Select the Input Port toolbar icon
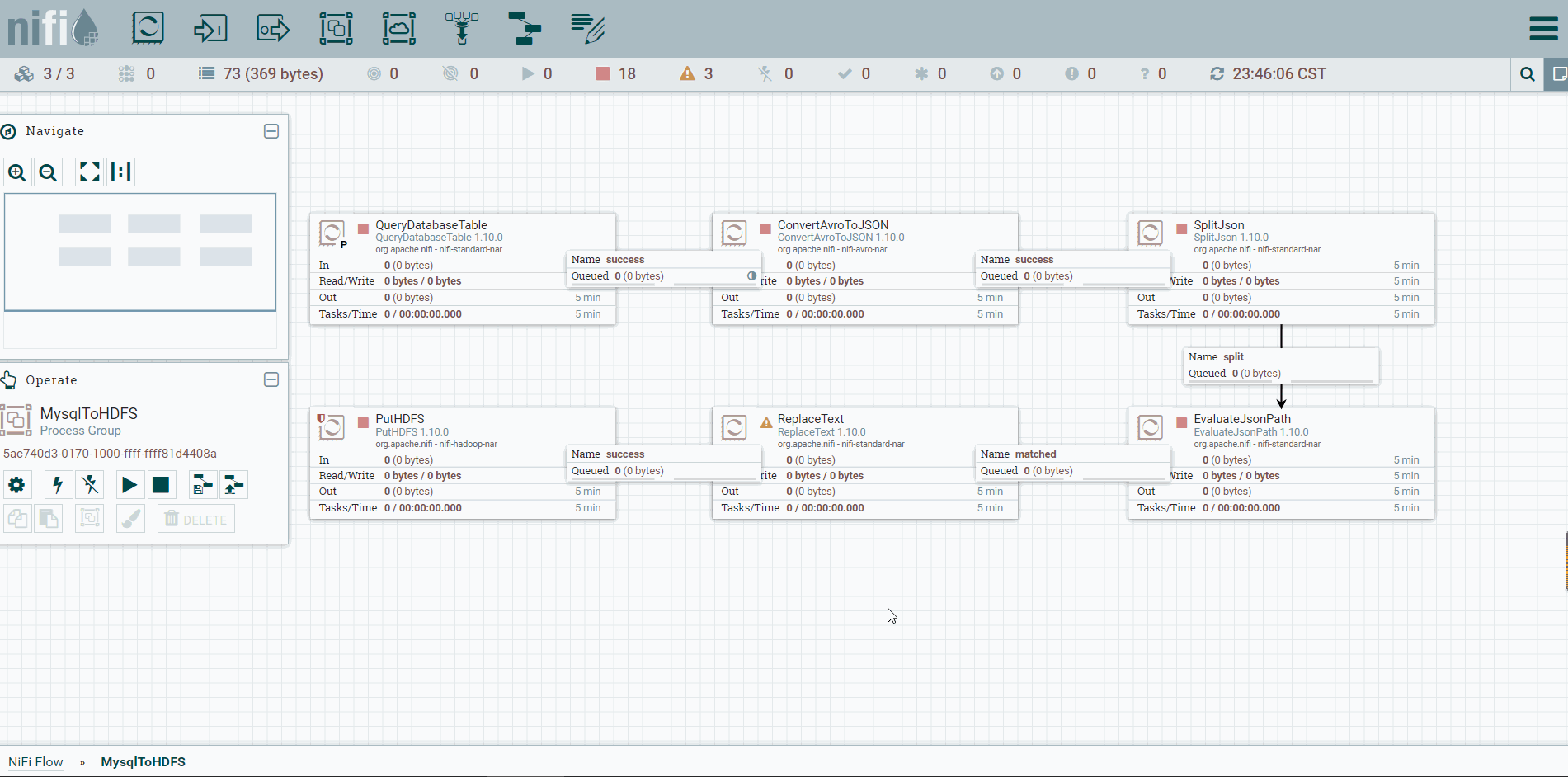This screenshot has width=1568, height=777. click(210, 28)
